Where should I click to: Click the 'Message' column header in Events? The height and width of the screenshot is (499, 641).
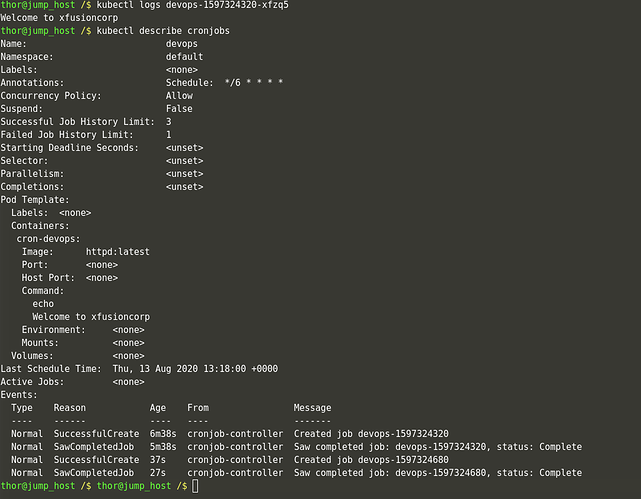(x=312, y=408)
